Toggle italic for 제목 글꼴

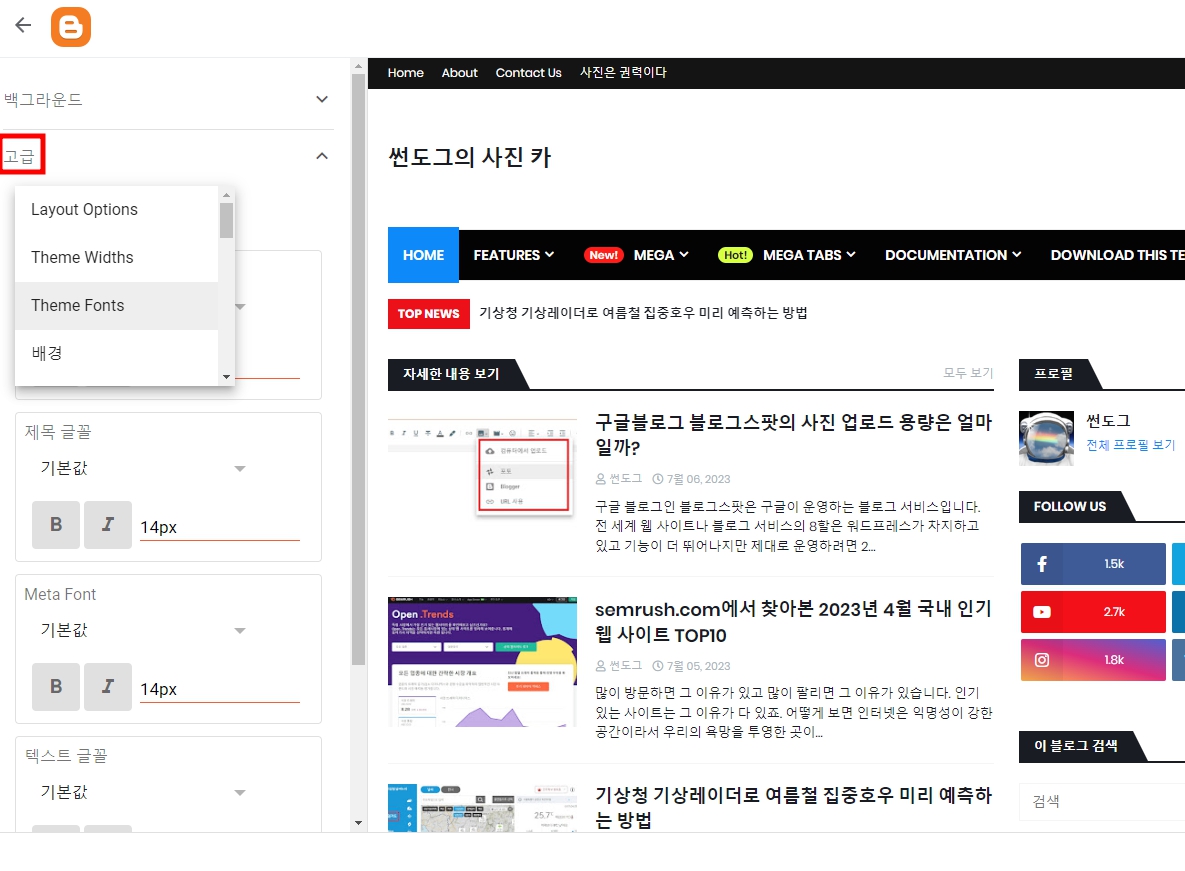[x=108, y=524]
